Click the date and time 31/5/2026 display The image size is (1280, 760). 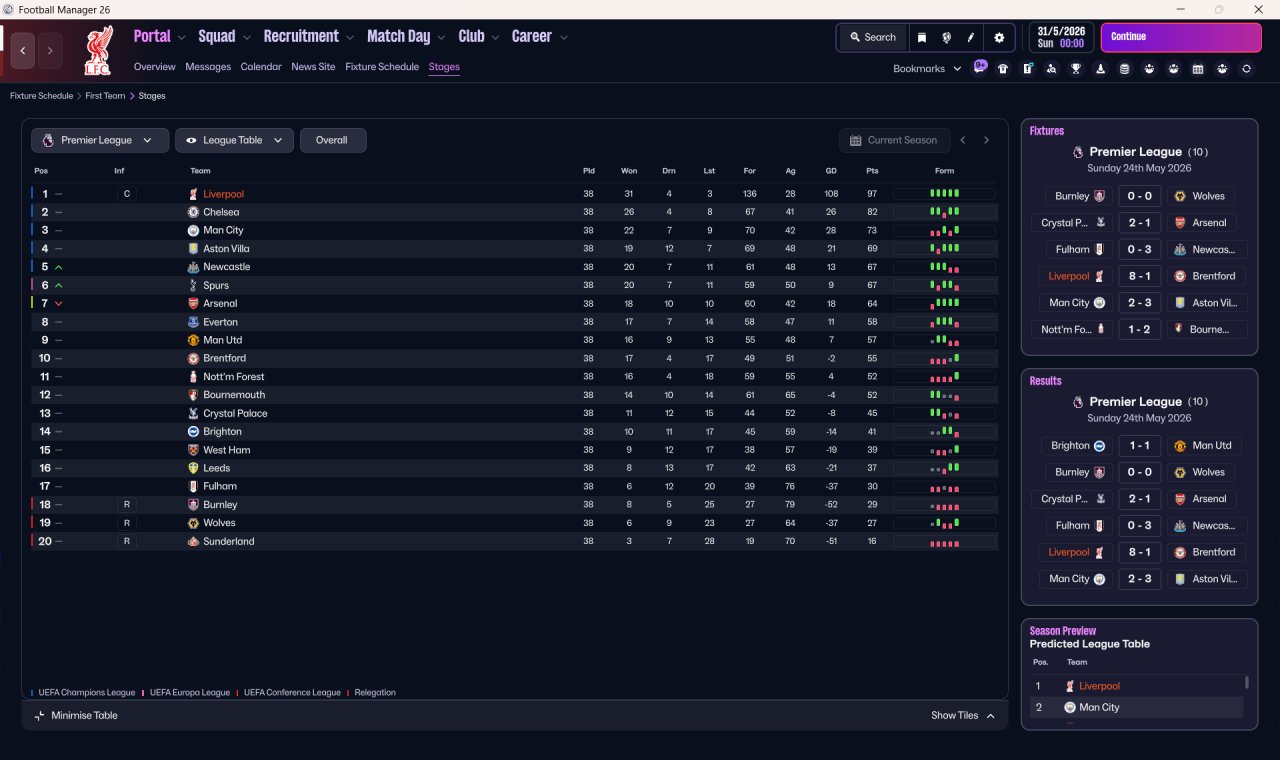1062,38
